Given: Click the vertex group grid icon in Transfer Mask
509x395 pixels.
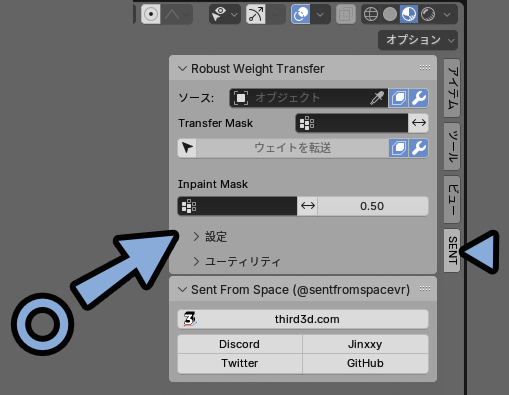Looking at the screenshot, I should click(307, 123).
